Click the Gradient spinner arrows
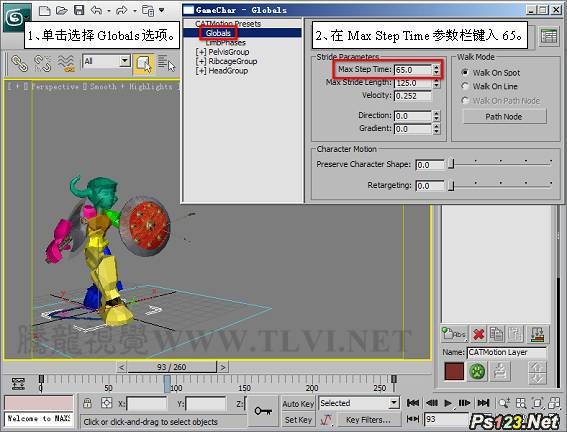 [436, 129]
